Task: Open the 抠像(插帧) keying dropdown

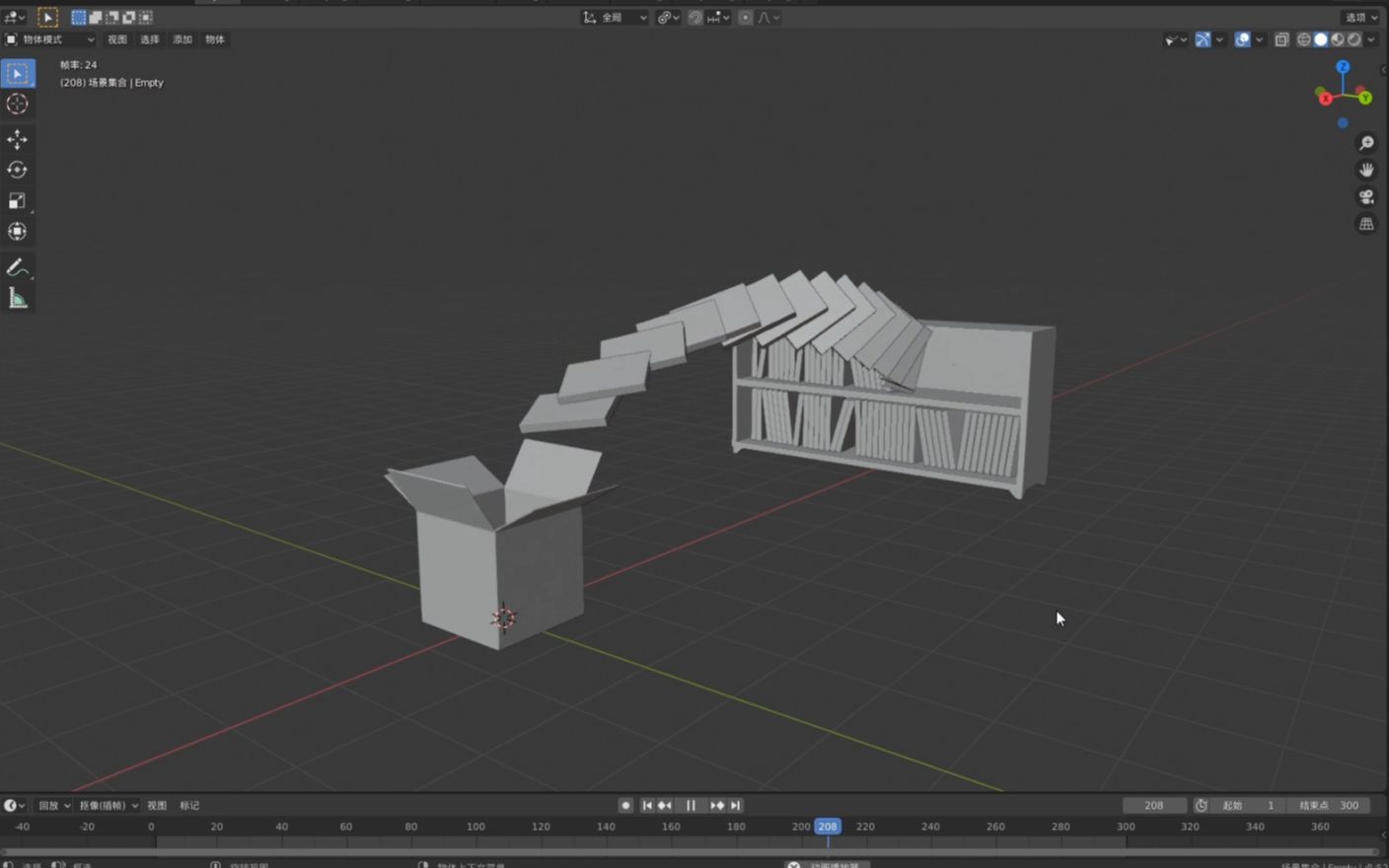Action: pos(109,805)
